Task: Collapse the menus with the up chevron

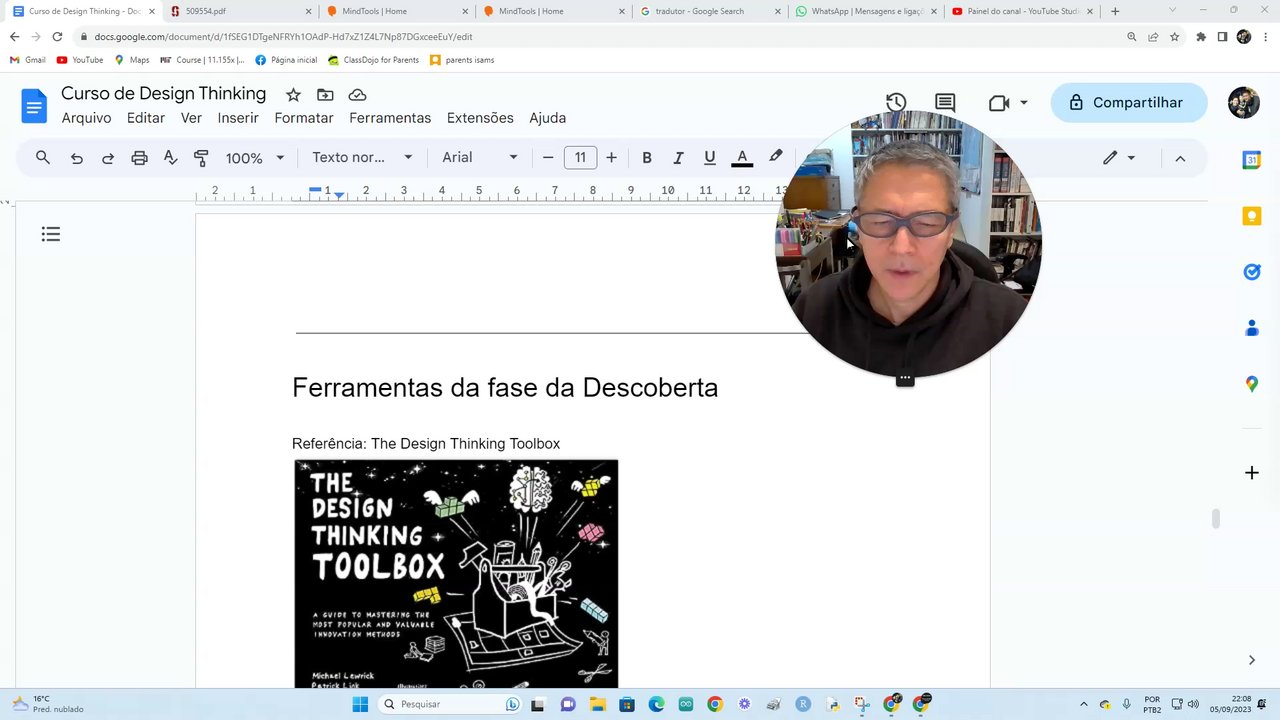Action: 1180,158
